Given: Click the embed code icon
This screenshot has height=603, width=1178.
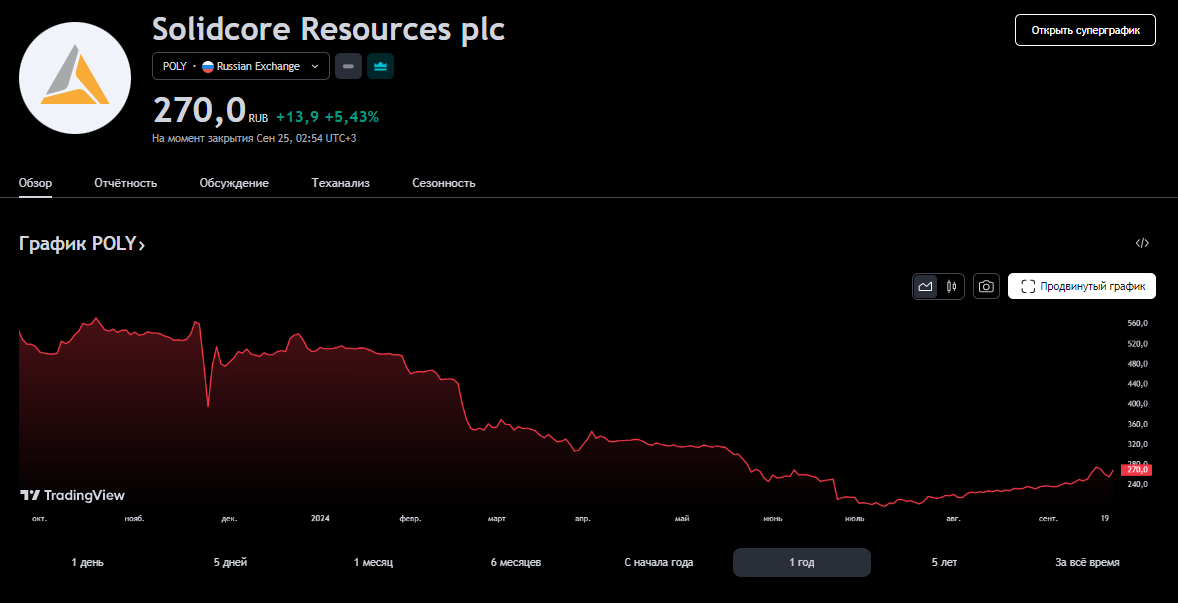Looking at the screenshot, I should point(1142,243).
